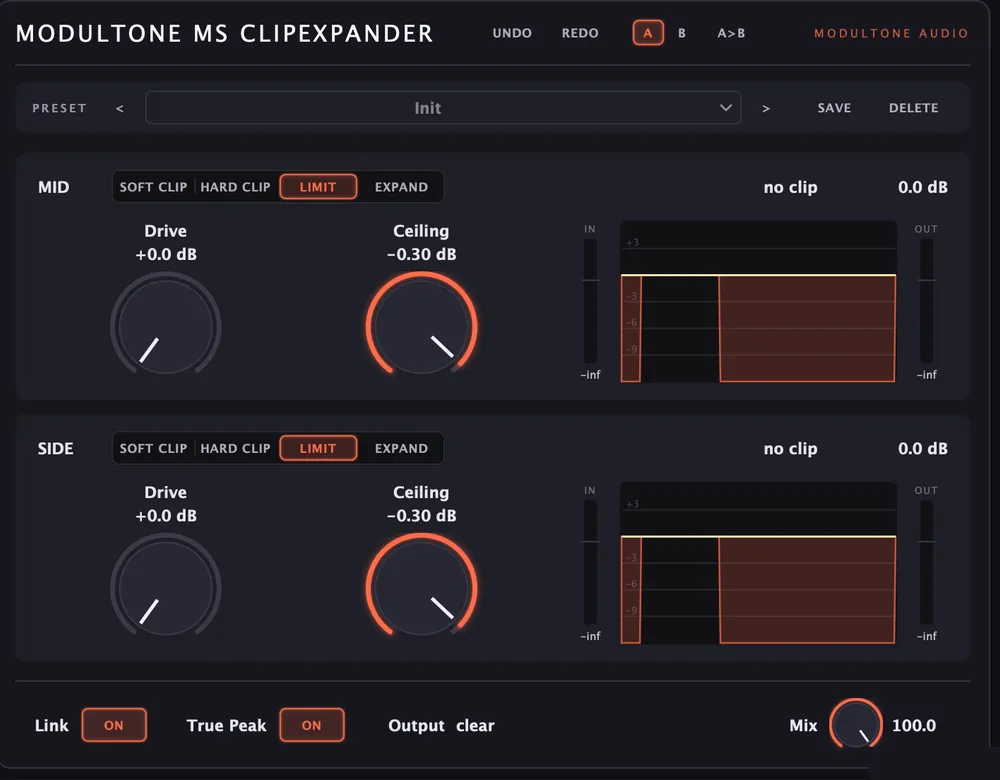Click SIDE Ceiling value −0.30 dB

click(x=421, y=516)
